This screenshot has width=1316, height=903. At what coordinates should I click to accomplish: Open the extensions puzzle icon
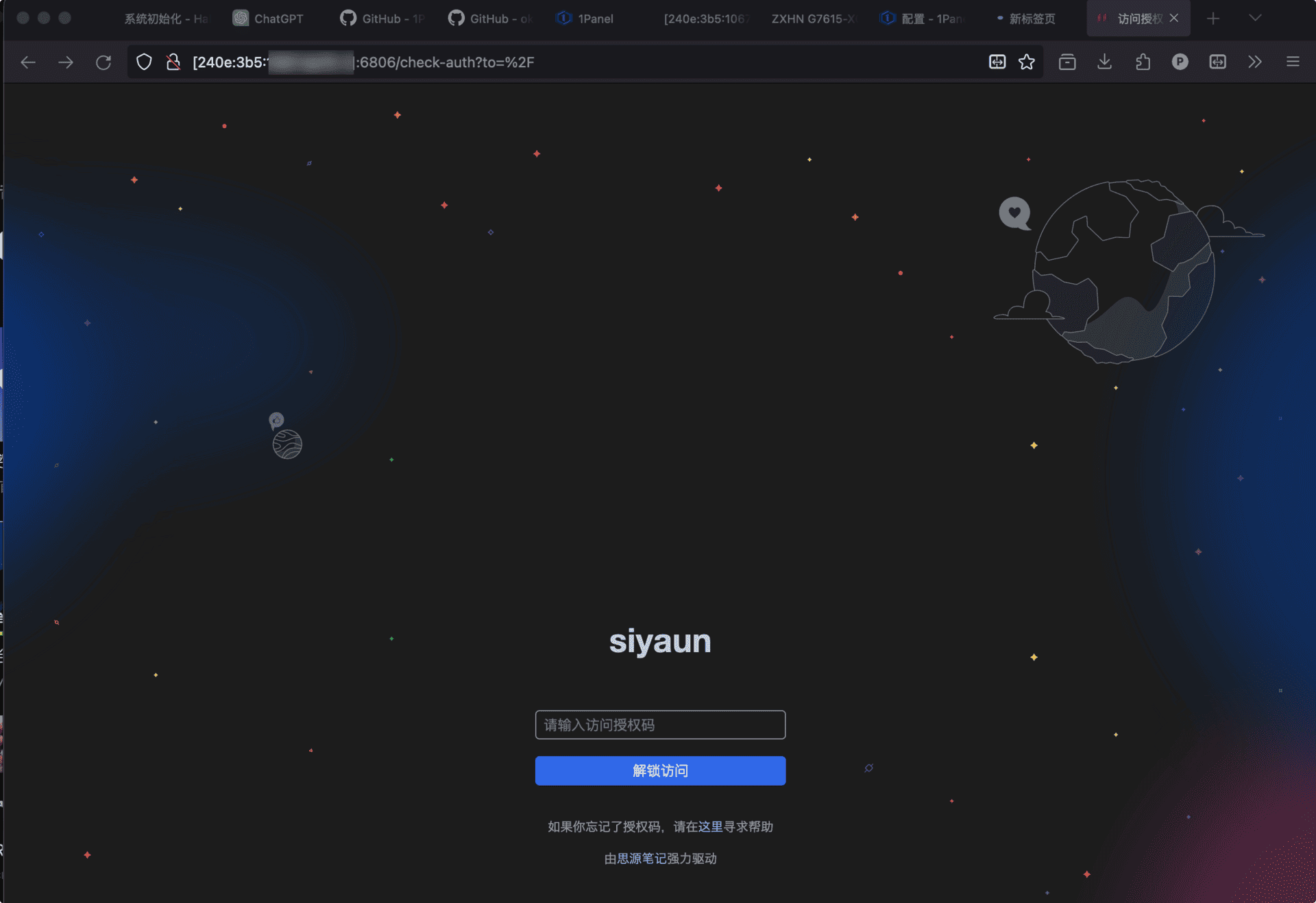point(1143,62)
